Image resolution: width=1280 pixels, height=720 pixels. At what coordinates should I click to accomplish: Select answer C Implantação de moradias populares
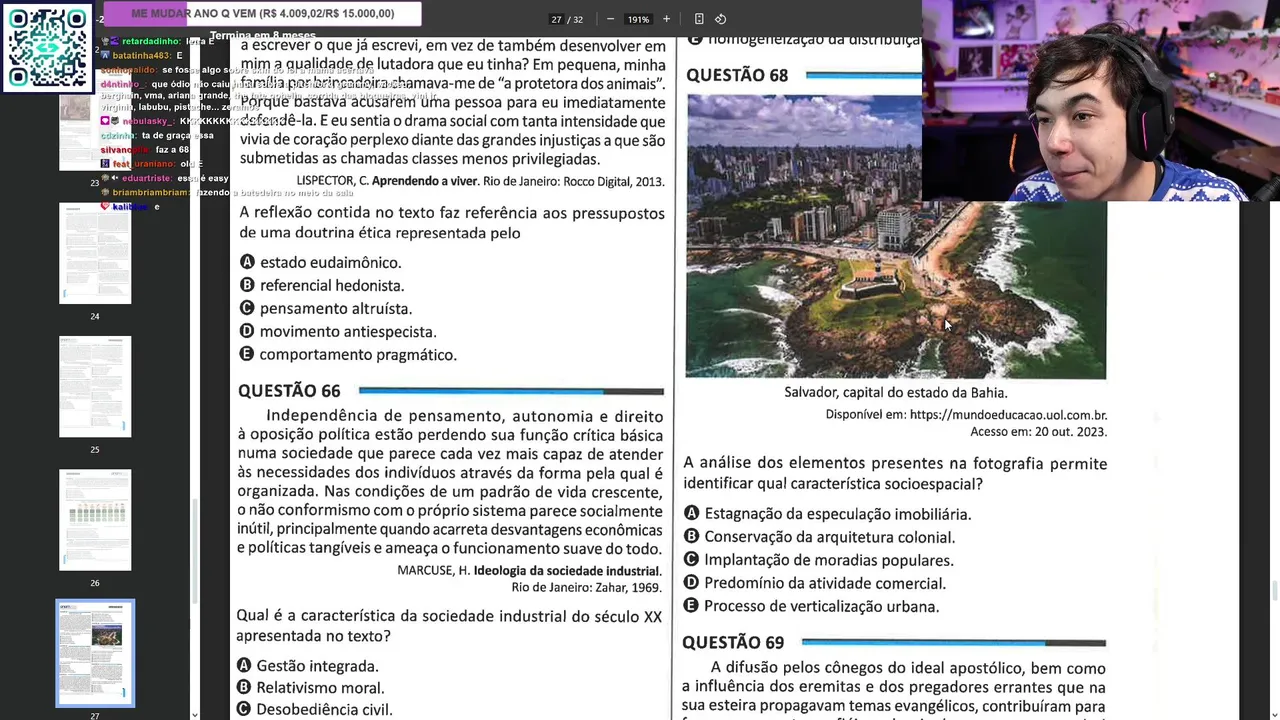point(818,560)
